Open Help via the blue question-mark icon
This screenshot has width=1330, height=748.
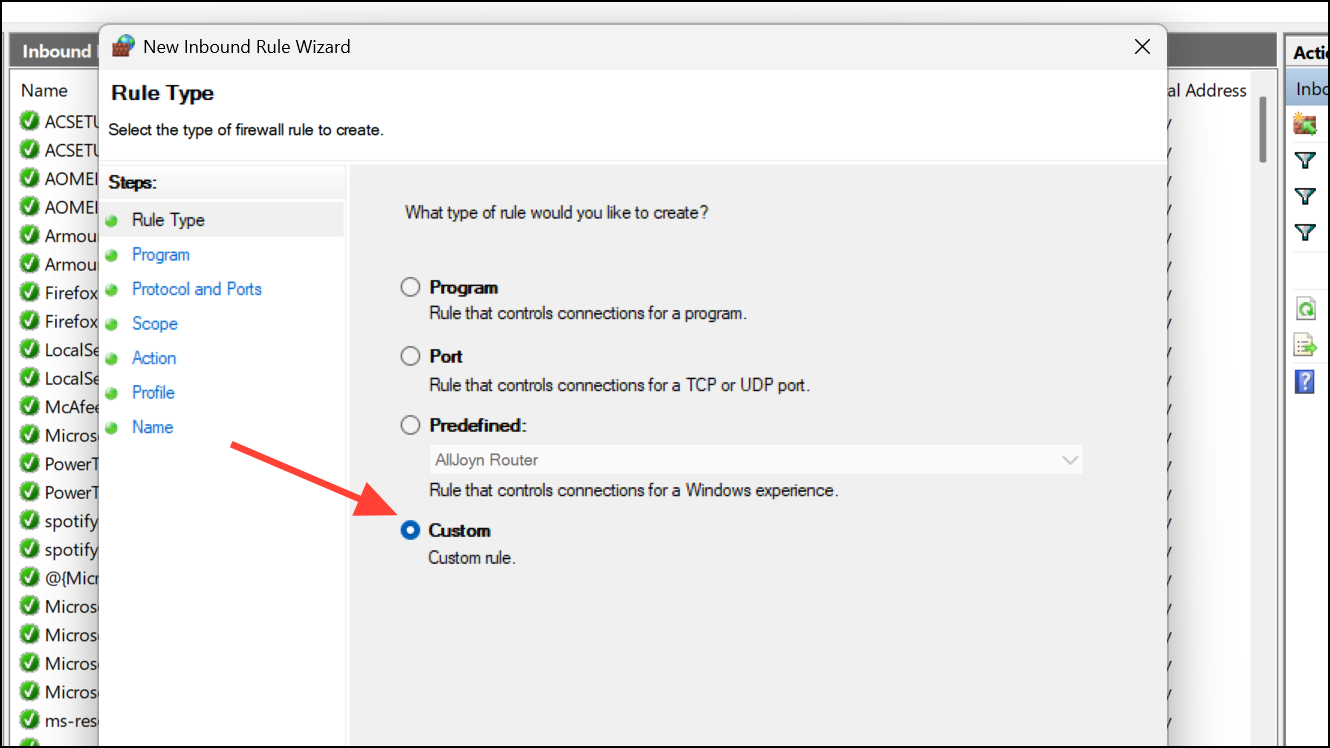pos(1304,381)
